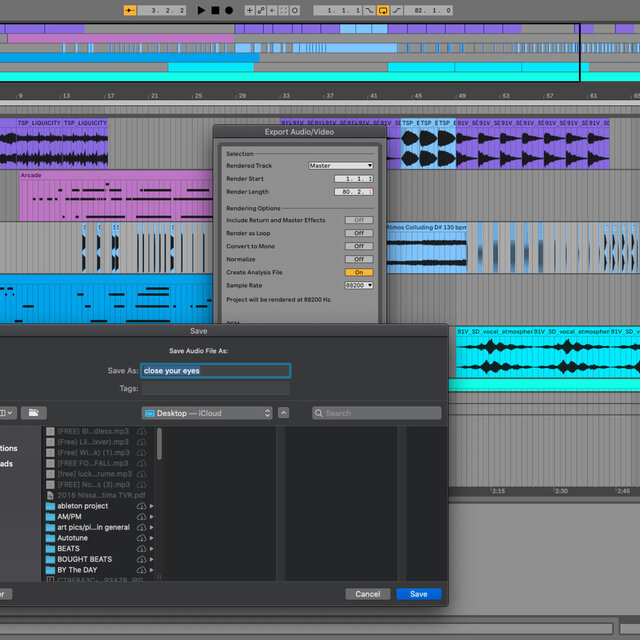Toggle the Loop switch in the transport
This screenshot has width=640, height=640.
pyautogui.click(x=383, y=10)
